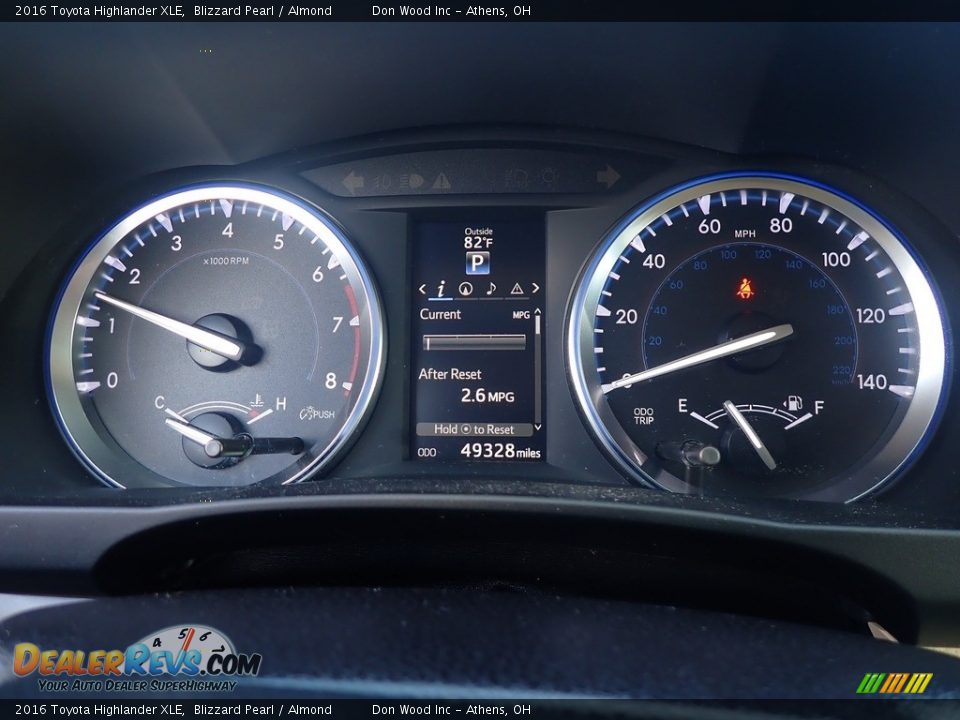Click the forward headlight indicator right of center

pyautogui.click(x=516, y=179)
